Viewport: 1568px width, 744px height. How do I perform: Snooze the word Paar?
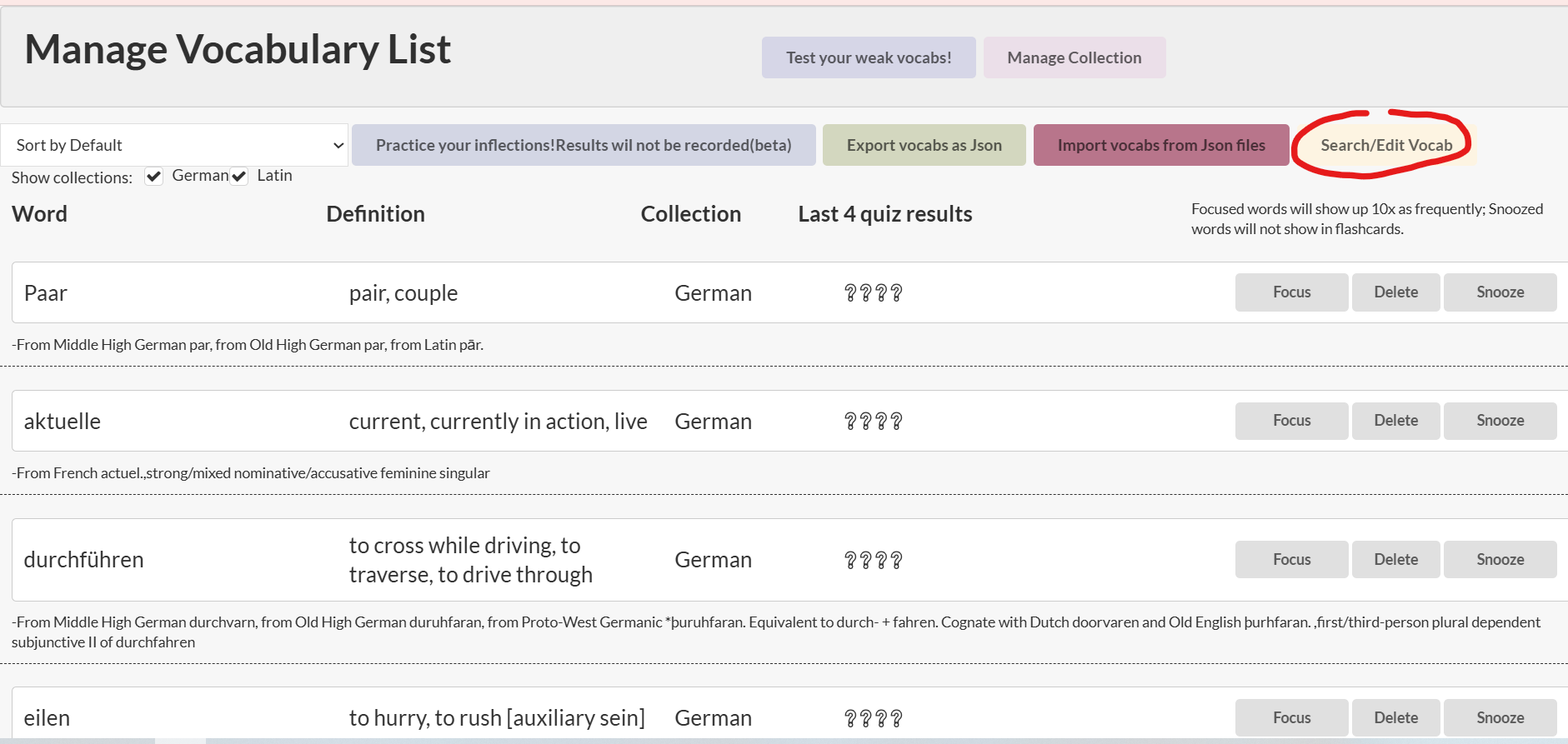point(1500,292)
